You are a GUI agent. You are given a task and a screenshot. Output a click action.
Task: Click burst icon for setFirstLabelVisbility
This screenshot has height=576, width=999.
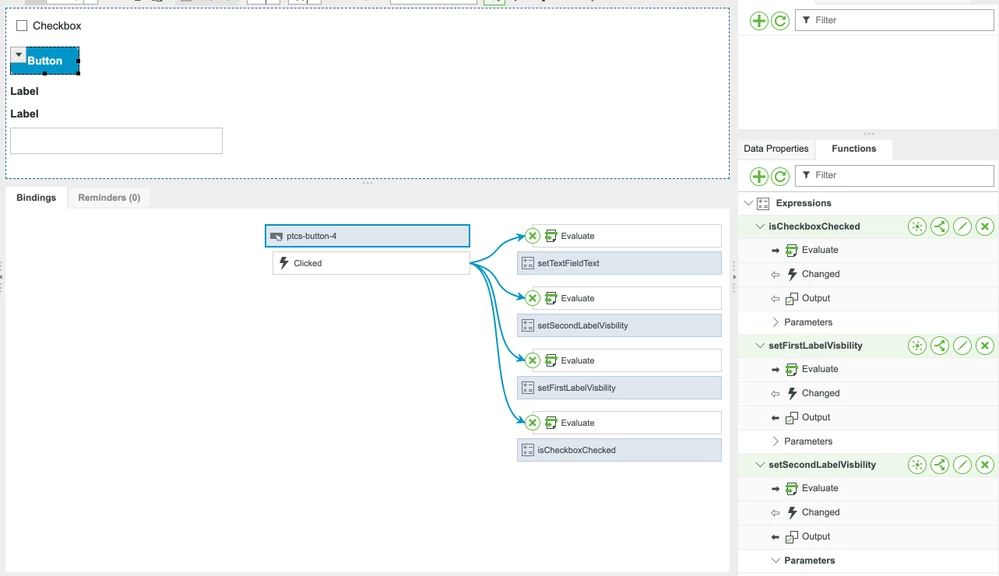pyautogui.click(x=917, y=345)
